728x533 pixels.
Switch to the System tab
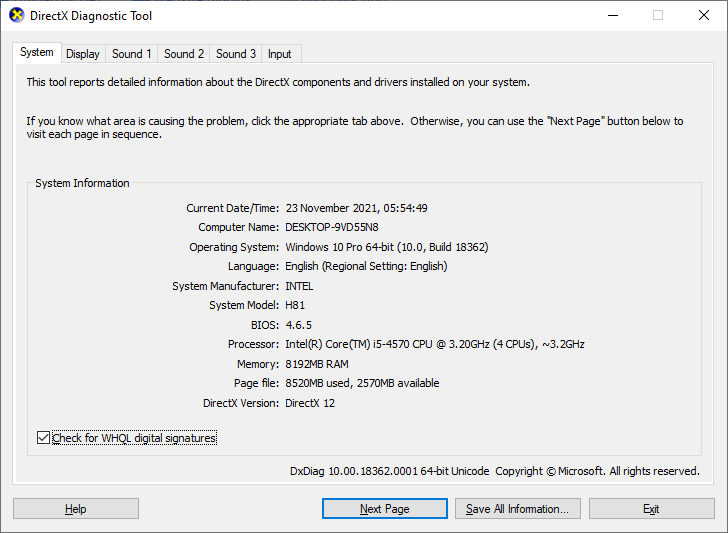[x=37, y=52]
